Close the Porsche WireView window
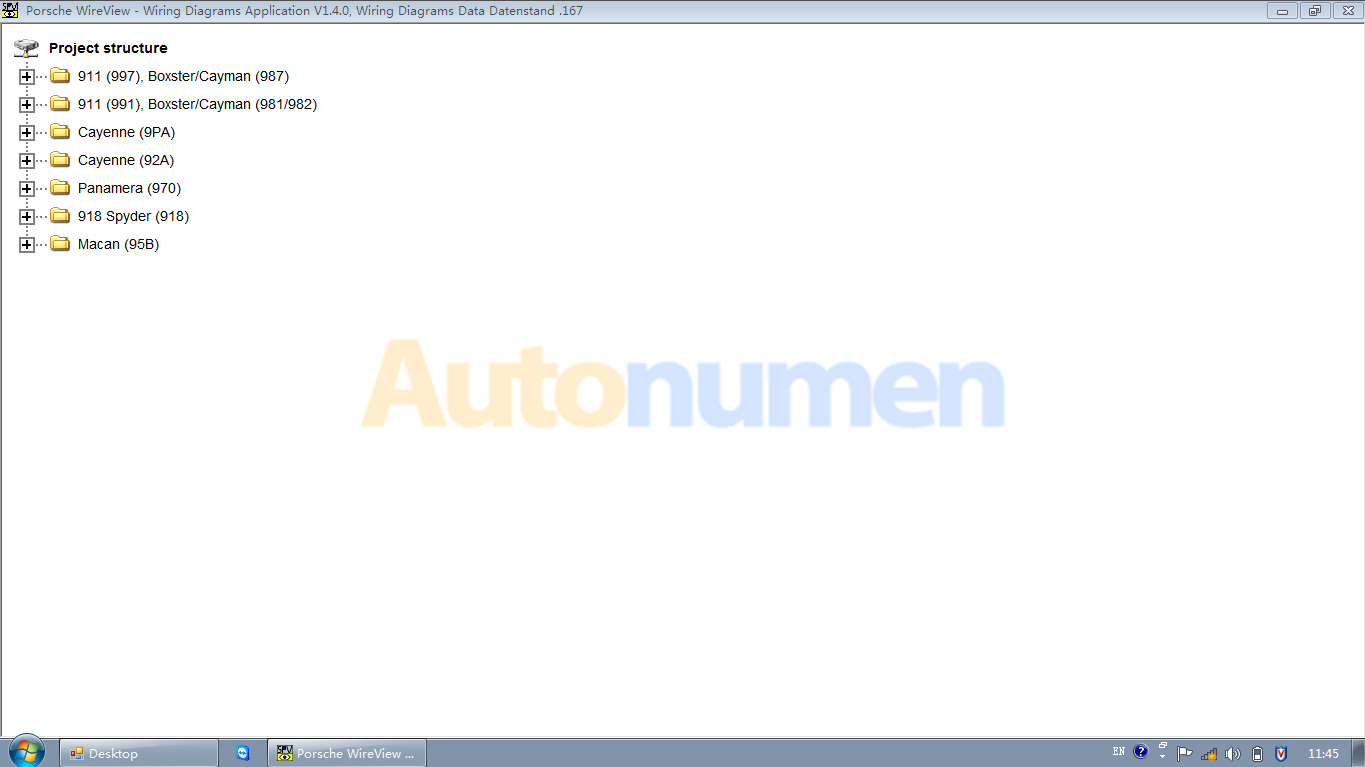The height and width of the screenshot is (767, 1365). 1347,11
